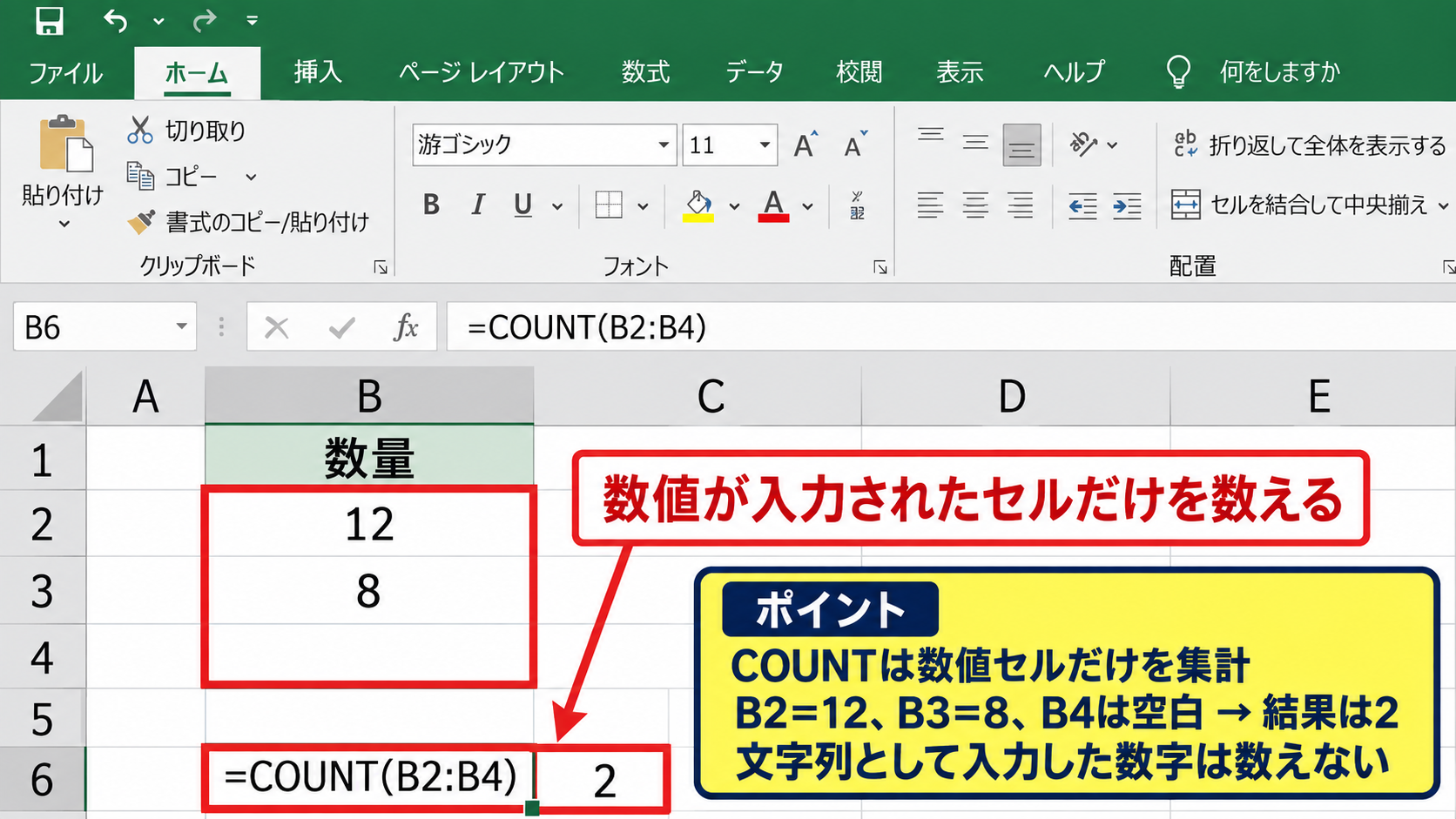Screen dimensions: 1456x819
Task: Apply red font color A
Action: coord(773,205)
